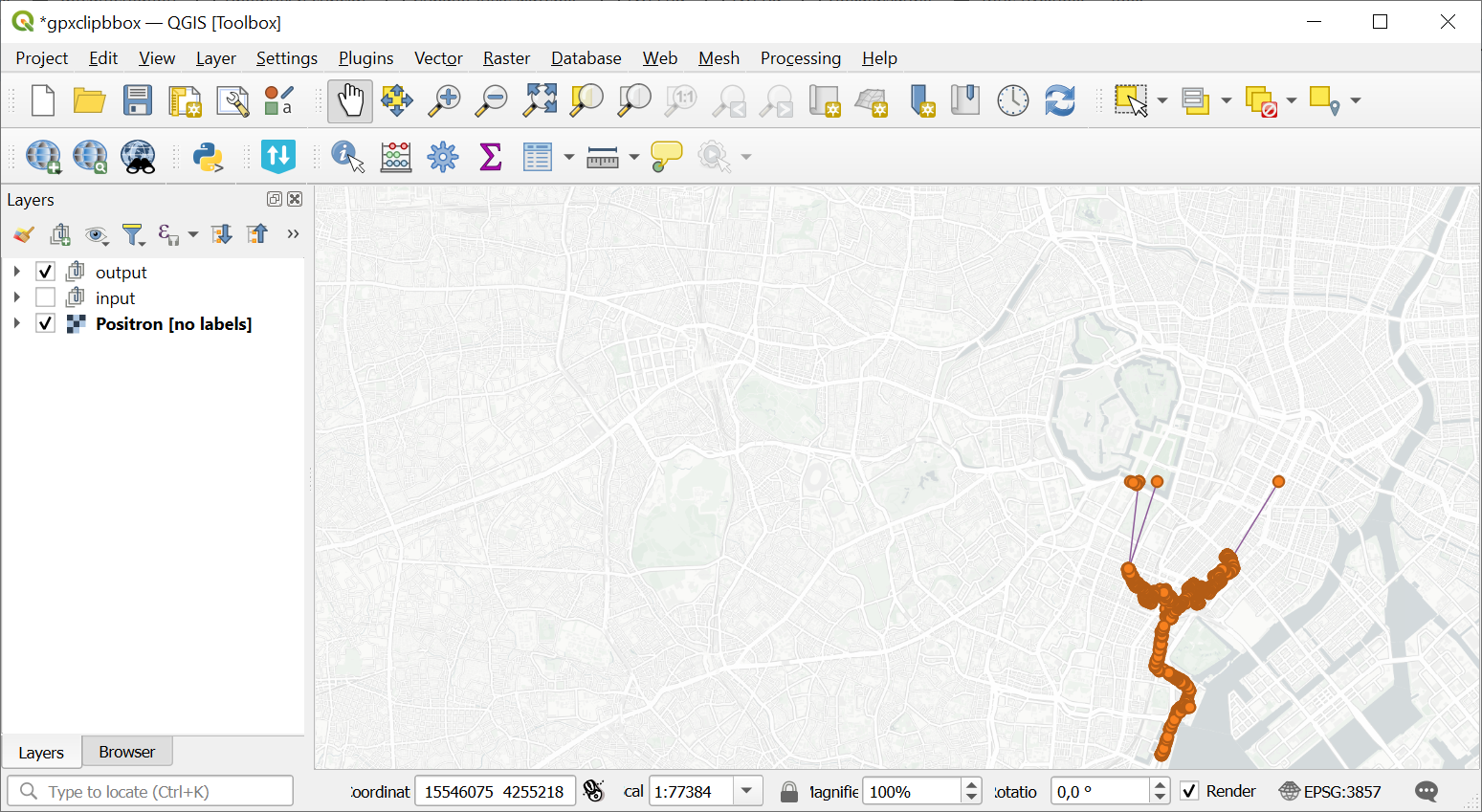The image size is (1482, 812).
Task: Enable the input layer visibility
Action: pyautogui.click(x=45, y=296)
